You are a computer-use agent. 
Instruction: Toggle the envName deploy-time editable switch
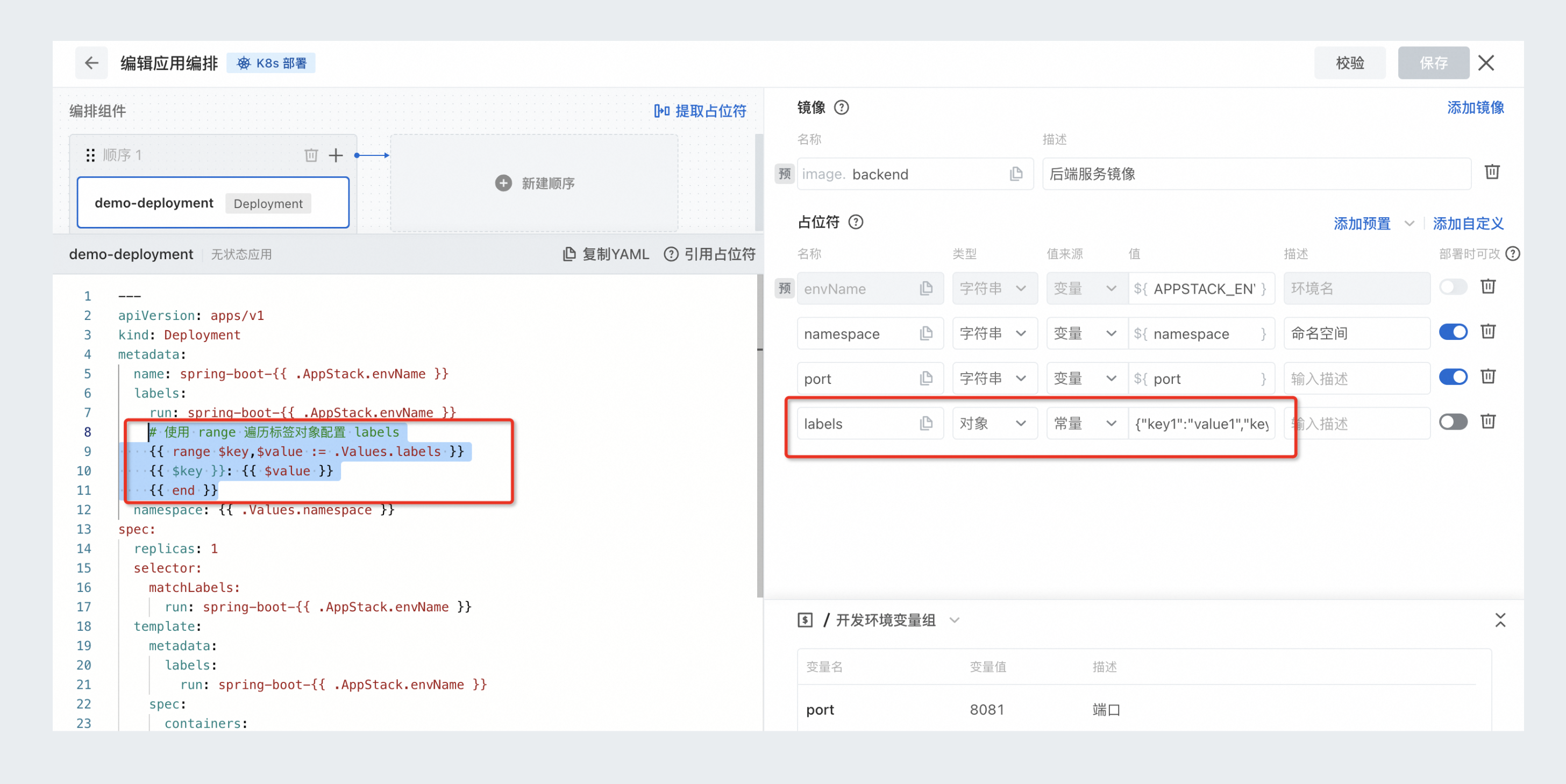[x=1454, y=287]
